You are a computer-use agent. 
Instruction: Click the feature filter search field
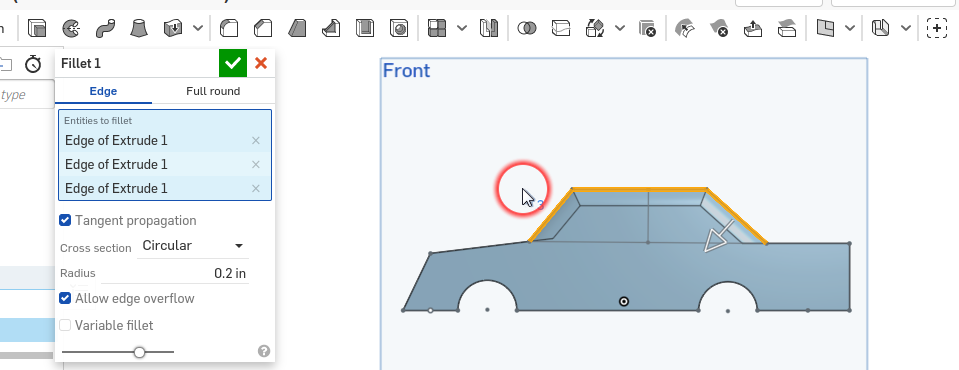(27, 95)
